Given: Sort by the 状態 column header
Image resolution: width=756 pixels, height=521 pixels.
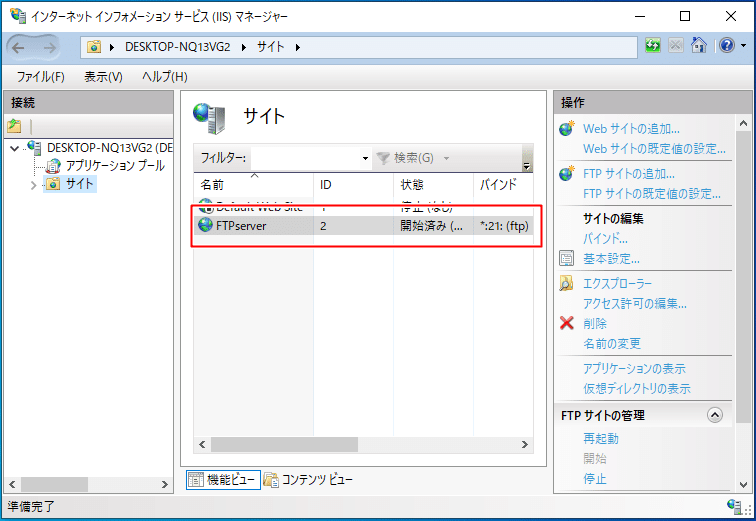Looking at the screenshot, I should click(433, 185).
